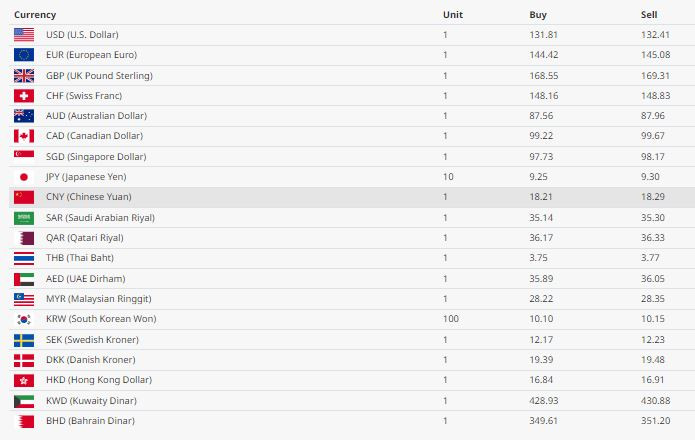Click the AUD (Australian Dollar) label
This screenshot has height=440, width=695.
[x=96, y=116]
